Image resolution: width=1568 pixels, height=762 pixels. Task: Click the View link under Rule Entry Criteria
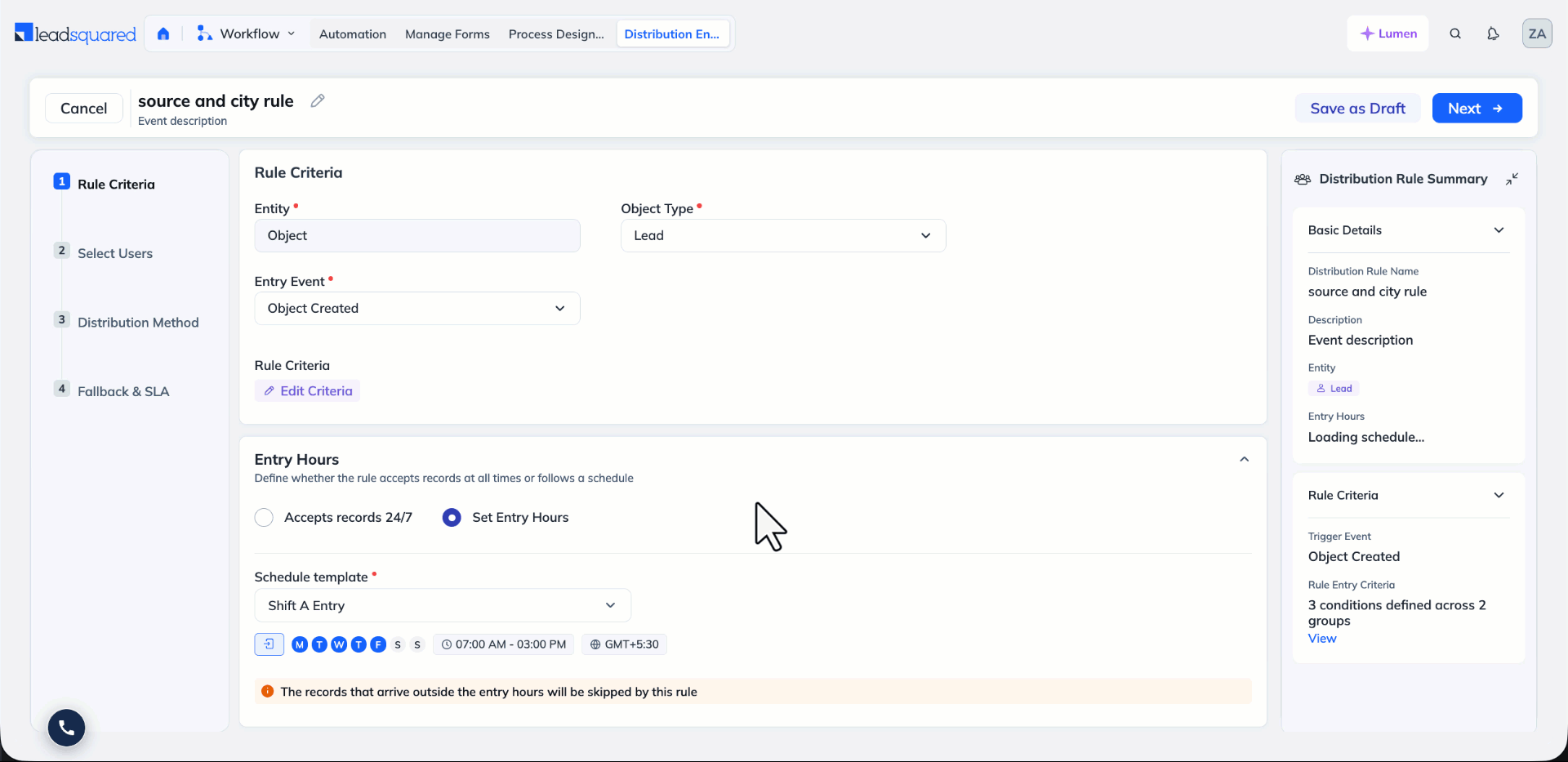(x=1322, y=639)
